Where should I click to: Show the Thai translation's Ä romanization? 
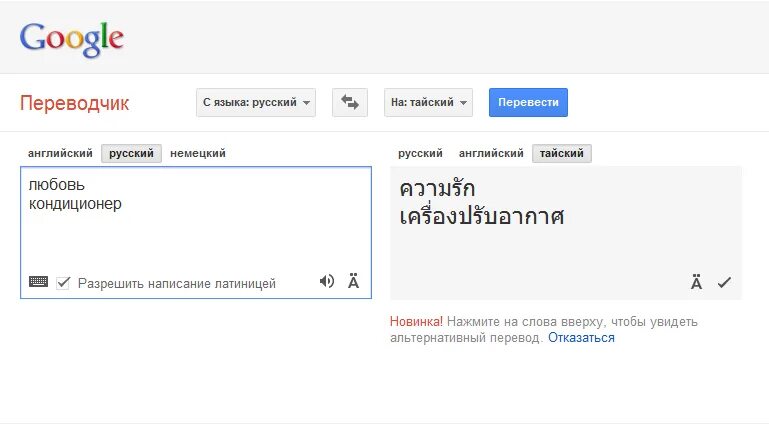click(696, 283)
